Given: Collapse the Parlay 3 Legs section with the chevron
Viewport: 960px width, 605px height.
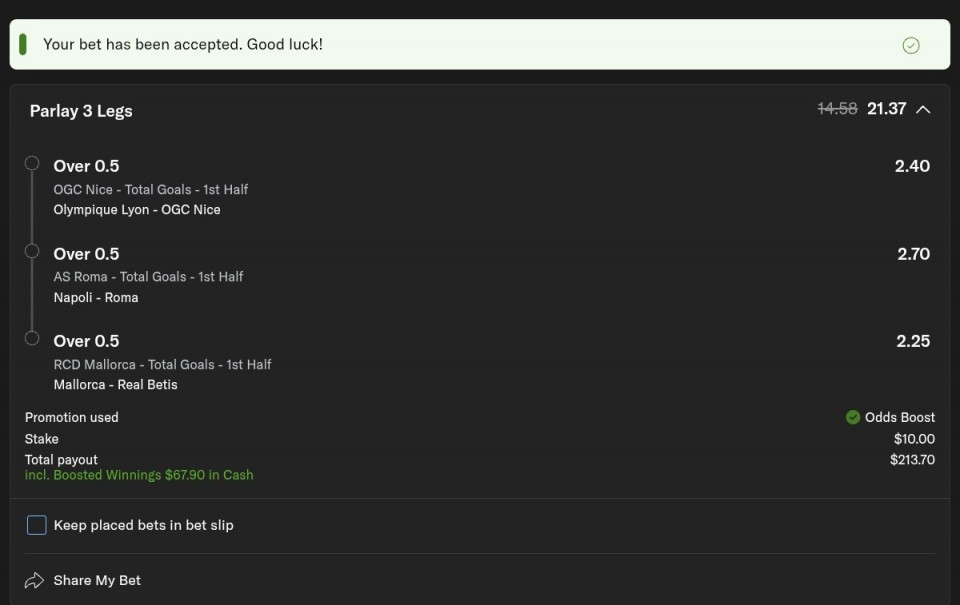Looking at the screenshot, I should coord(923,109).
